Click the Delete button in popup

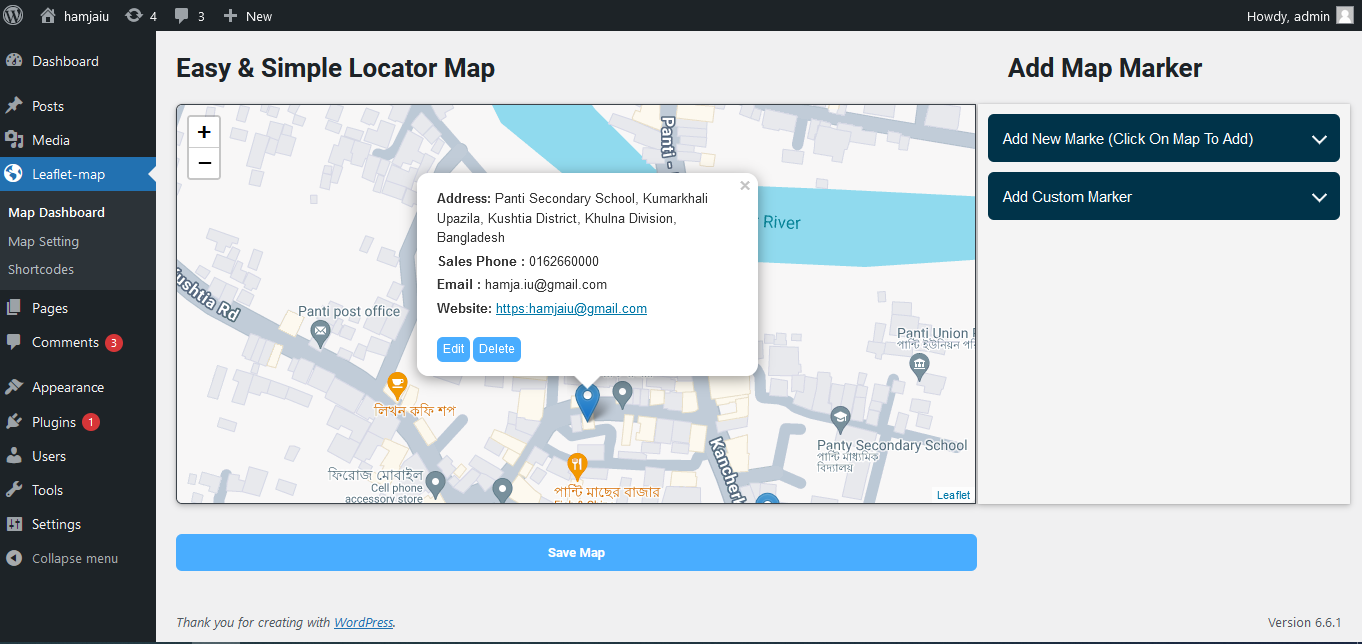point(497,349)
